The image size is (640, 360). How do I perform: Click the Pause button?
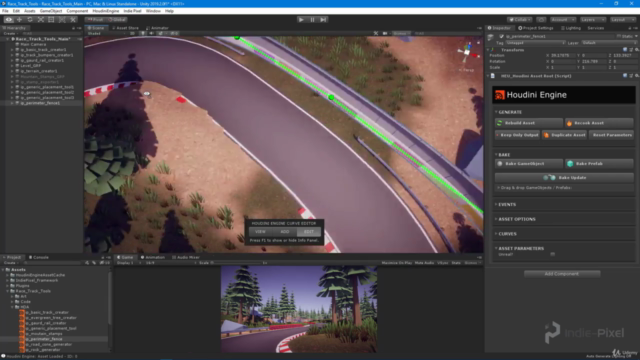pyautogui.click(x=312, y=20)
